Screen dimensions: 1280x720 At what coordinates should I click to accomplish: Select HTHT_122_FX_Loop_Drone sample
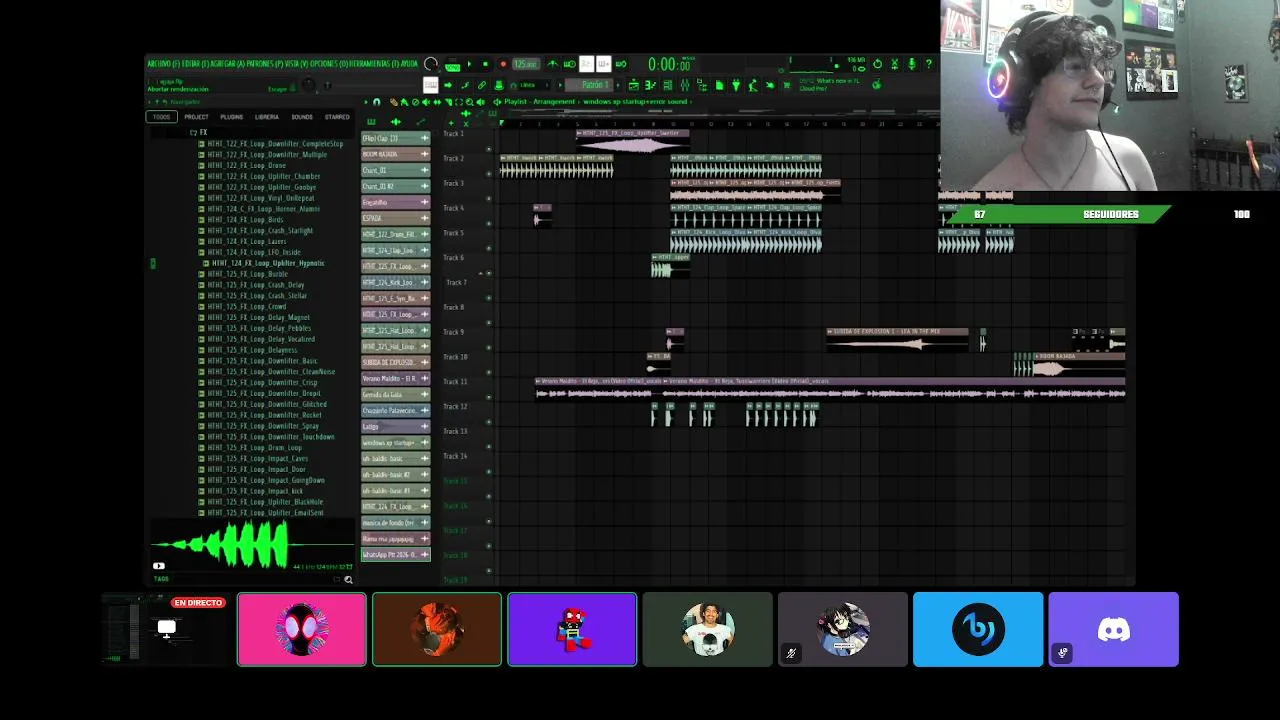(x=246, y=165)
